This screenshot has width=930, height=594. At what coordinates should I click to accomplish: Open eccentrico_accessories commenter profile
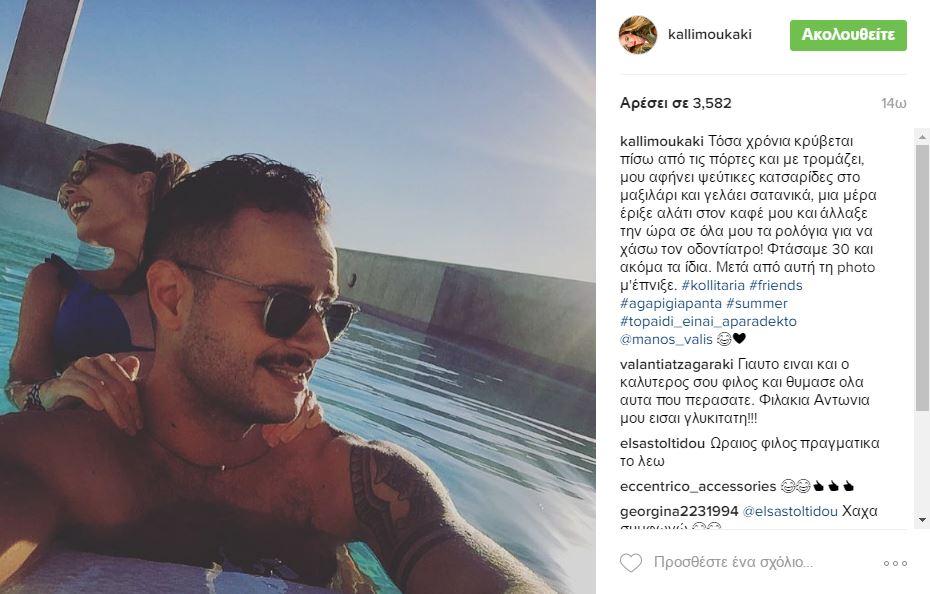point(698,487)
